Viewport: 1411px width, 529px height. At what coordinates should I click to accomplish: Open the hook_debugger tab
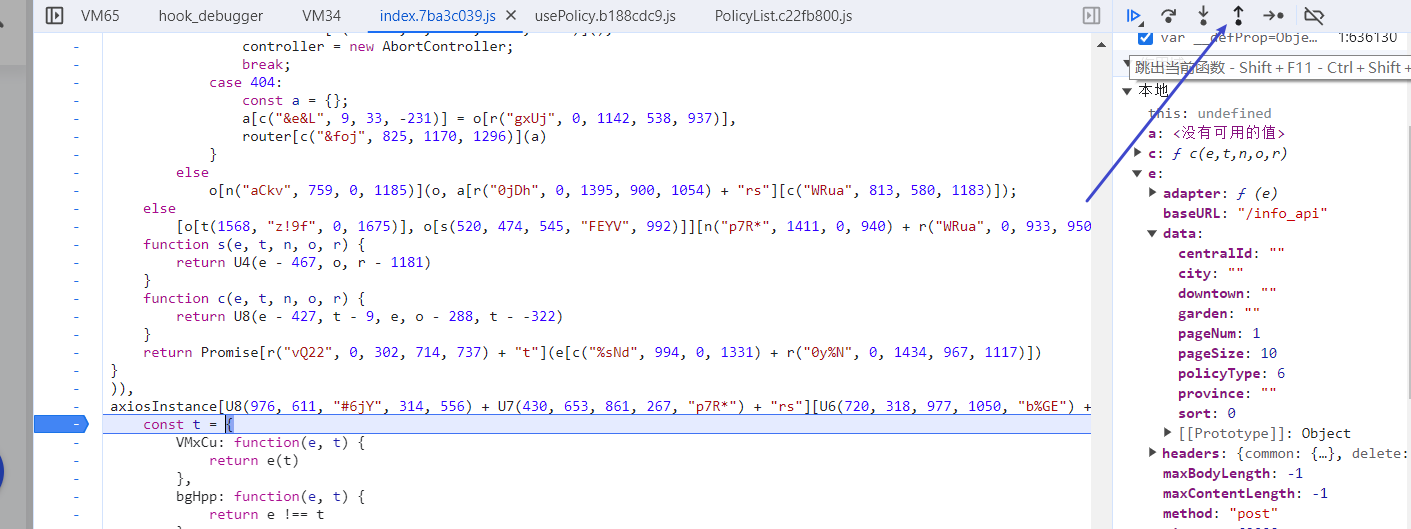pos(211,16)
